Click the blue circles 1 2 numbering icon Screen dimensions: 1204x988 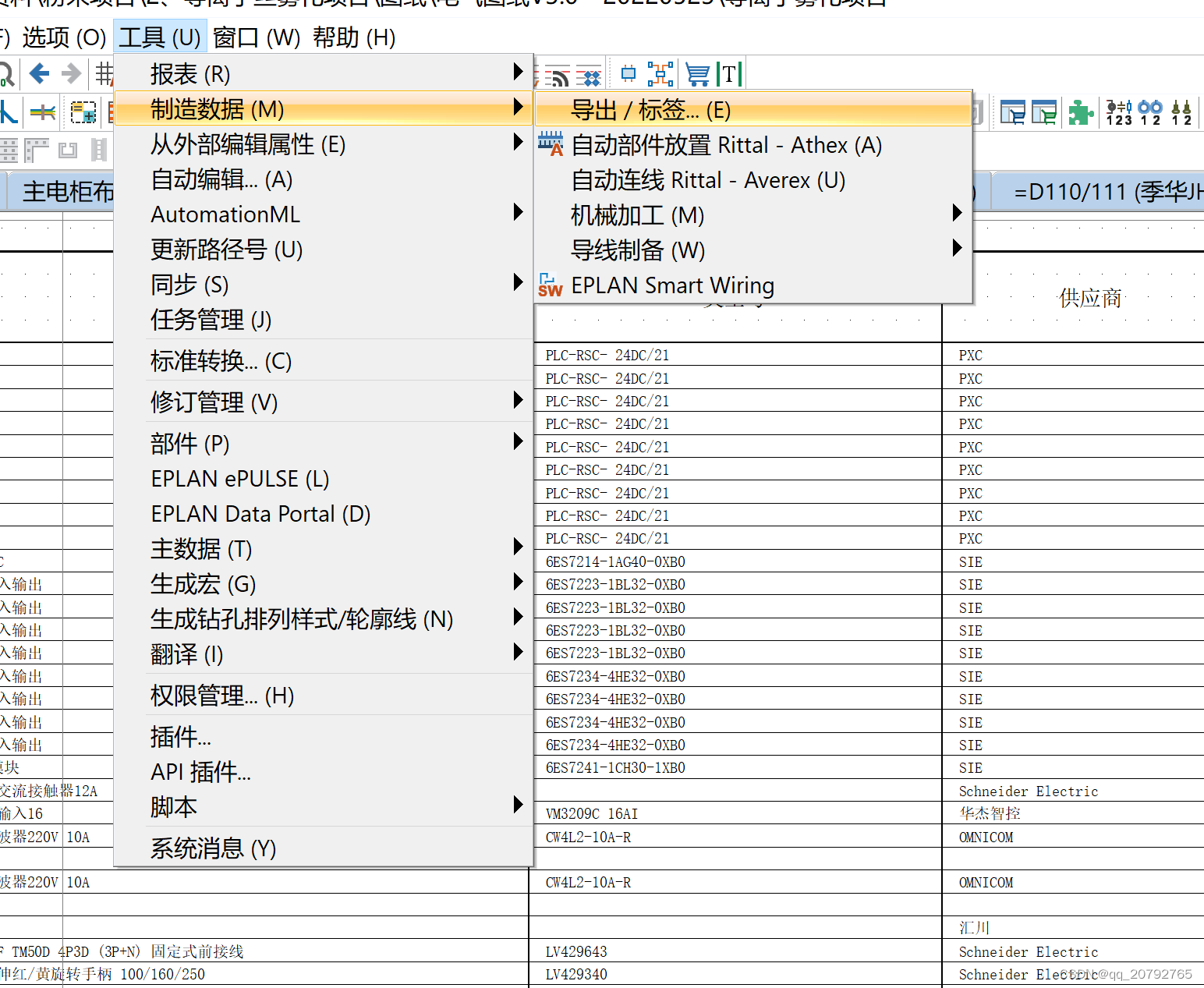(1150, 112)
